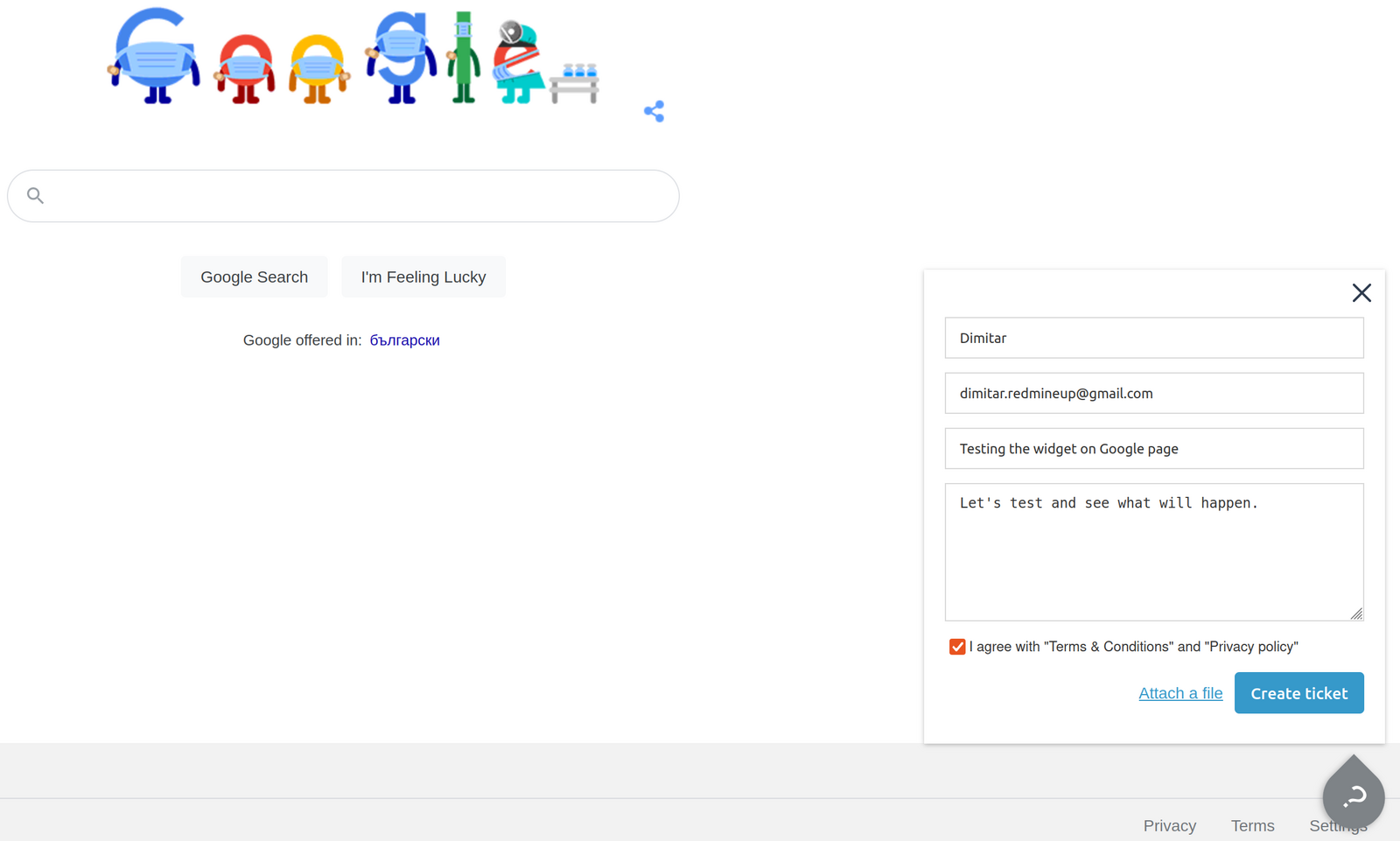
Task: Click the I'm Feeling Lucky button
Action: 423,277
